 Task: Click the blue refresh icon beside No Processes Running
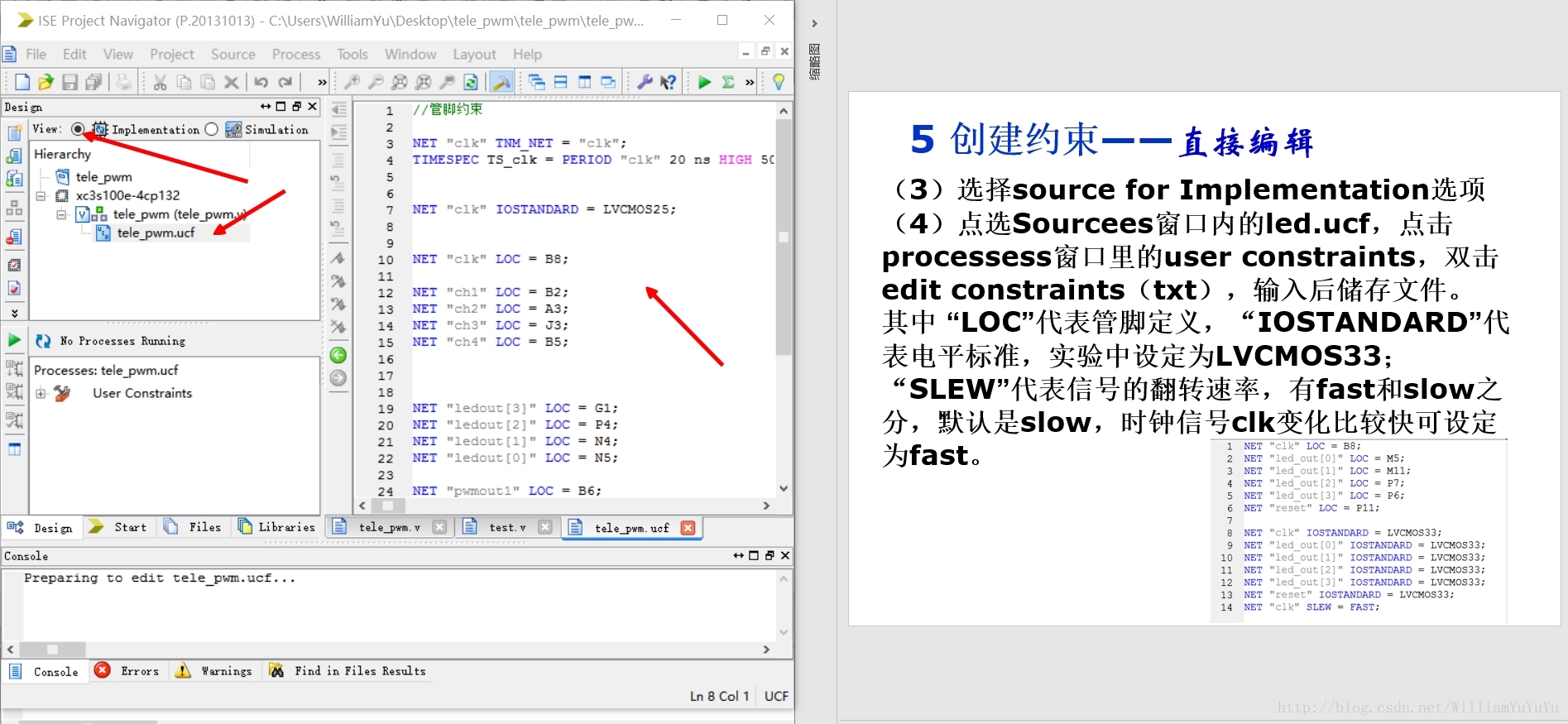(43, 341)
